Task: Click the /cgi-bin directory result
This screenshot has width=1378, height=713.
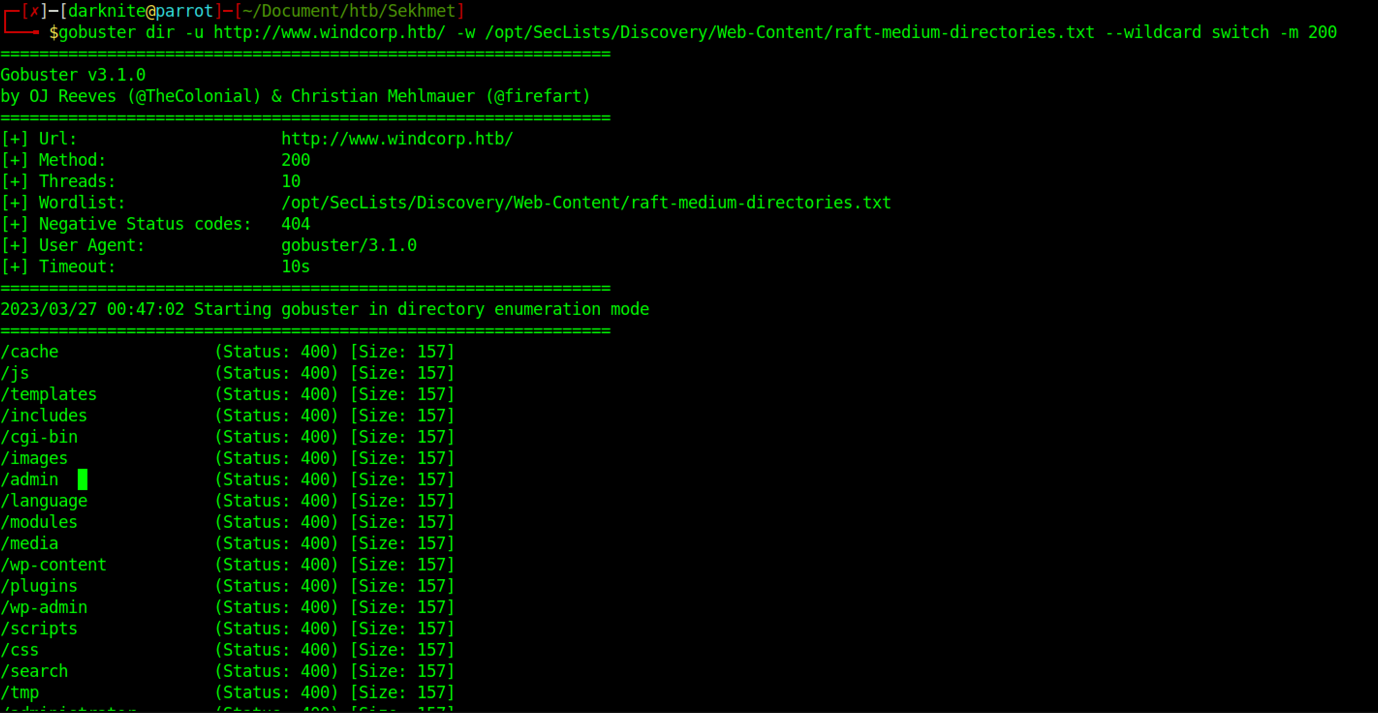Action: coord(39,437)
